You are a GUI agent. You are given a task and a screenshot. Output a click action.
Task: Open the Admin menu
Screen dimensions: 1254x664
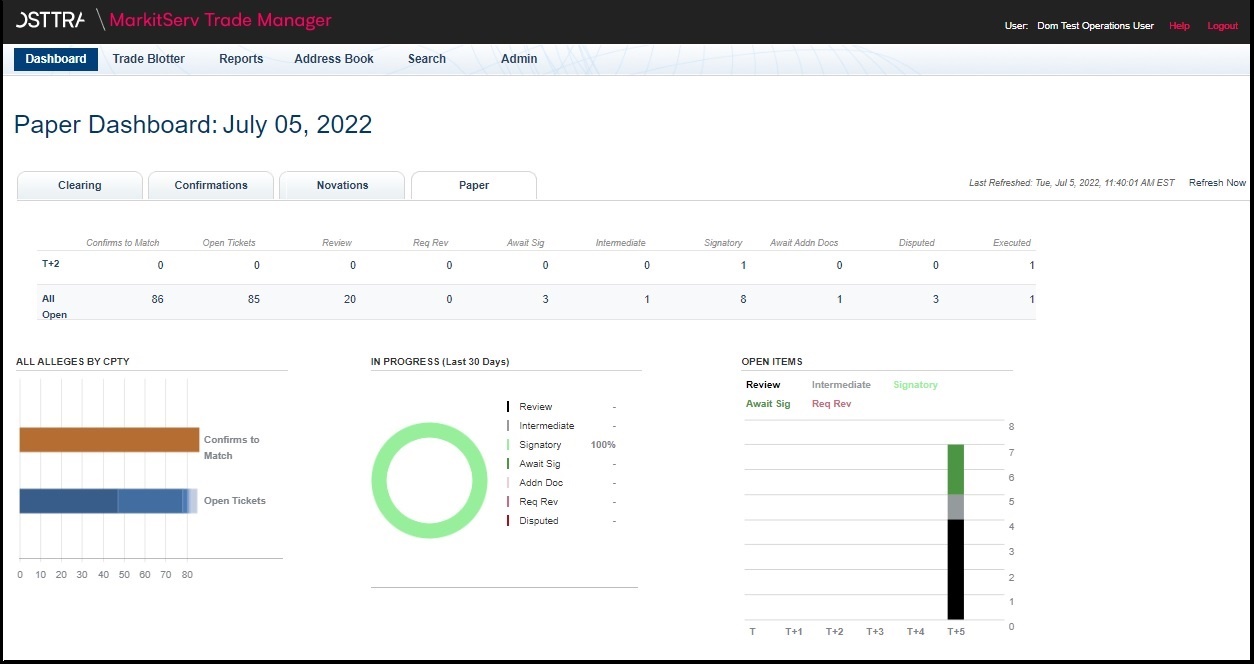519,59
